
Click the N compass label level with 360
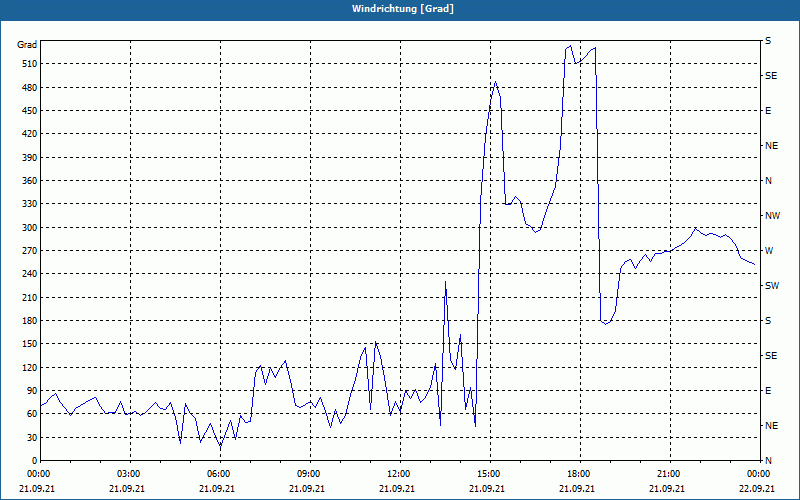(768, 181)
